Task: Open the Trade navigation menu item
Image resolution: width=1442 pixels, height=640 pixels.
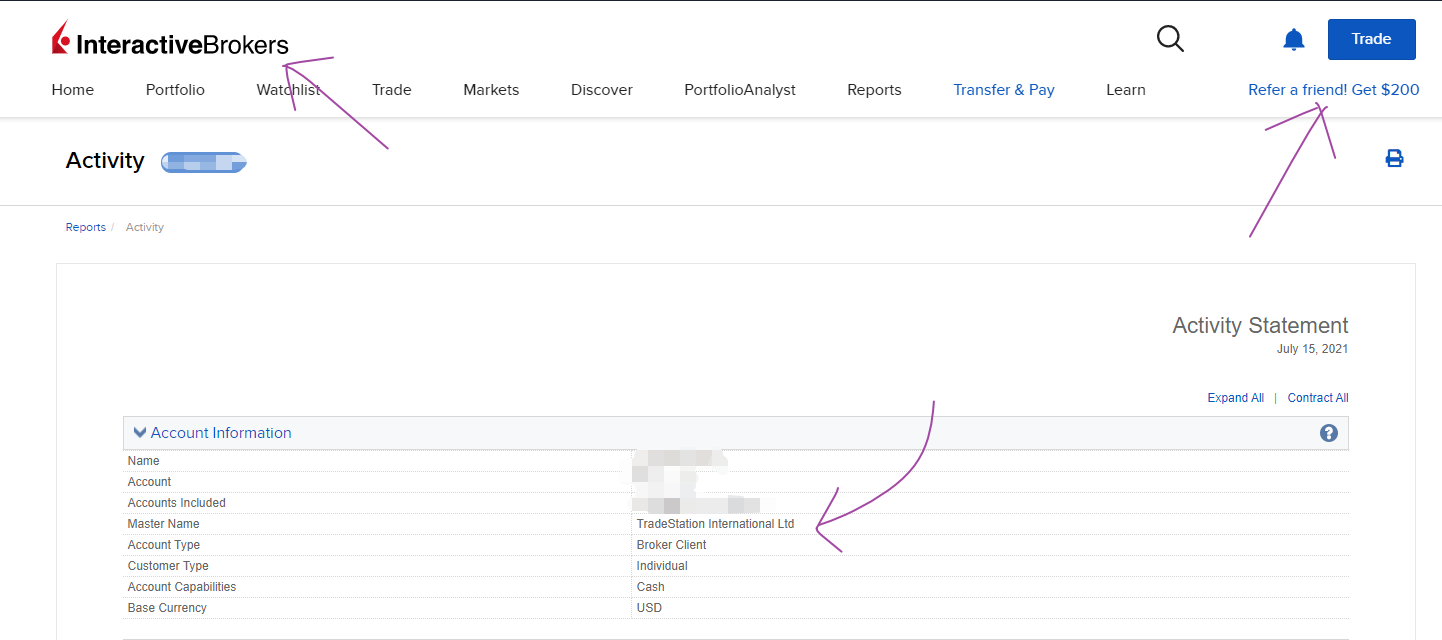Action: coord(392,90)
